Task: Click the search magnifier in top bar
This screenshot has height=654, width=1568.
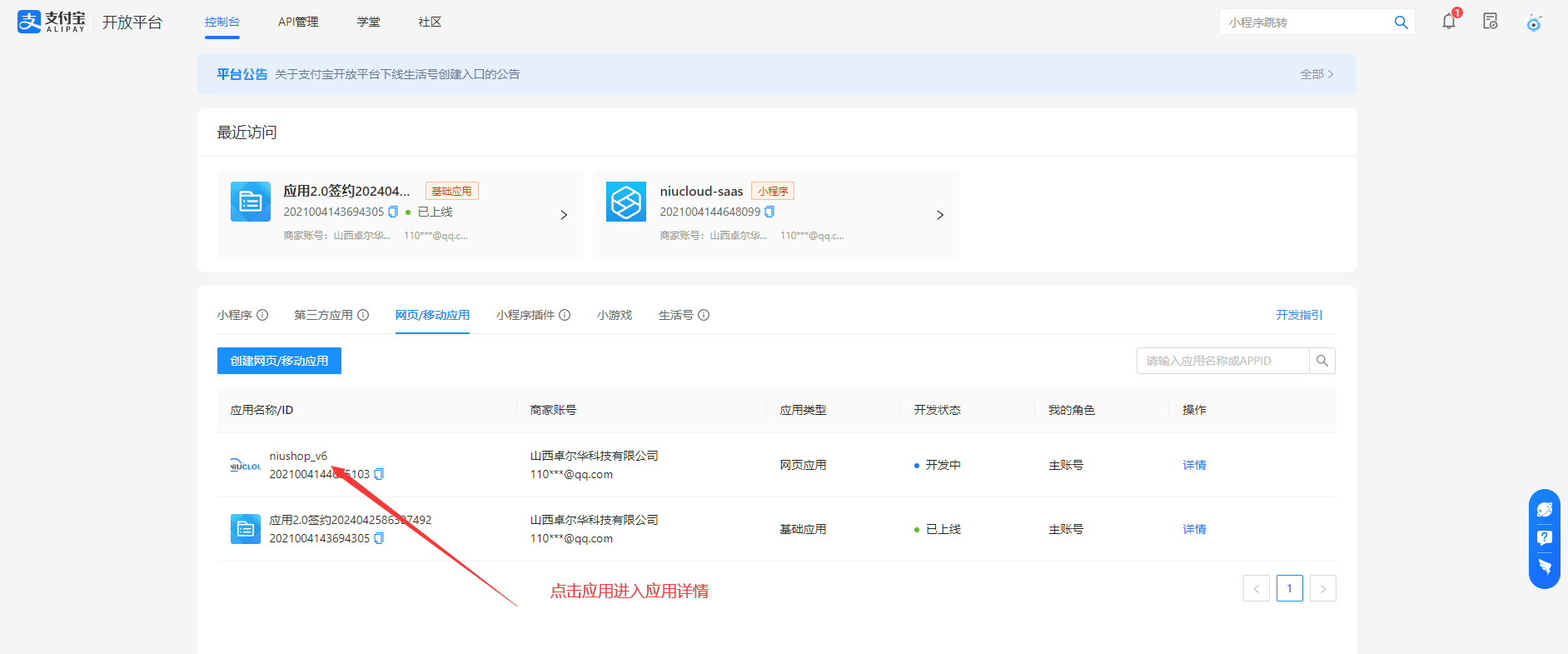Action: point(1401,22)
